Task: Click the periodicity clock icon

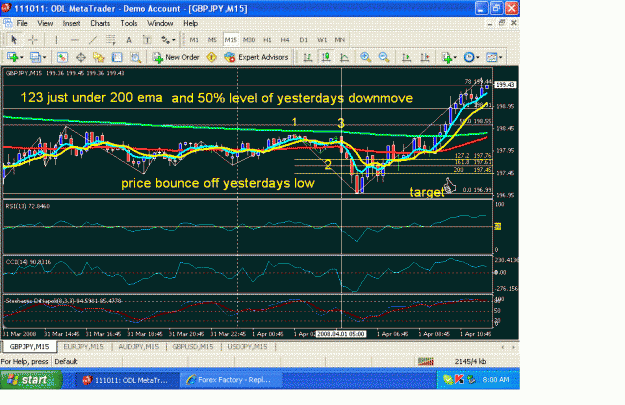Action: click(469, 57)
